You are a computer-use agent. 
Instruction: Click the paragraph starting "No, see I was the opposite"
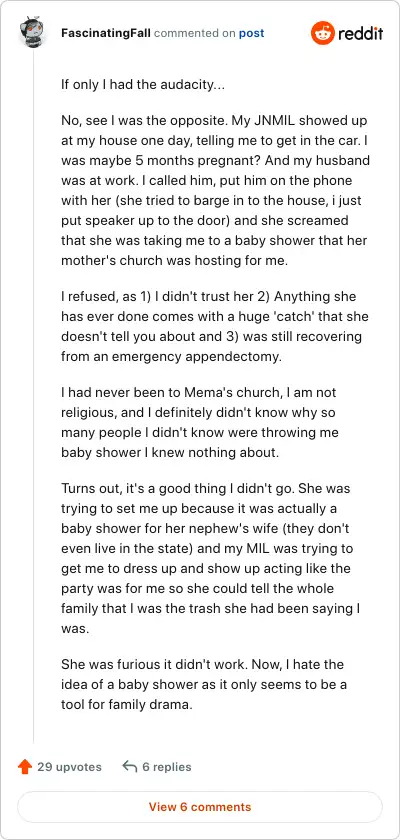[215, 190]
